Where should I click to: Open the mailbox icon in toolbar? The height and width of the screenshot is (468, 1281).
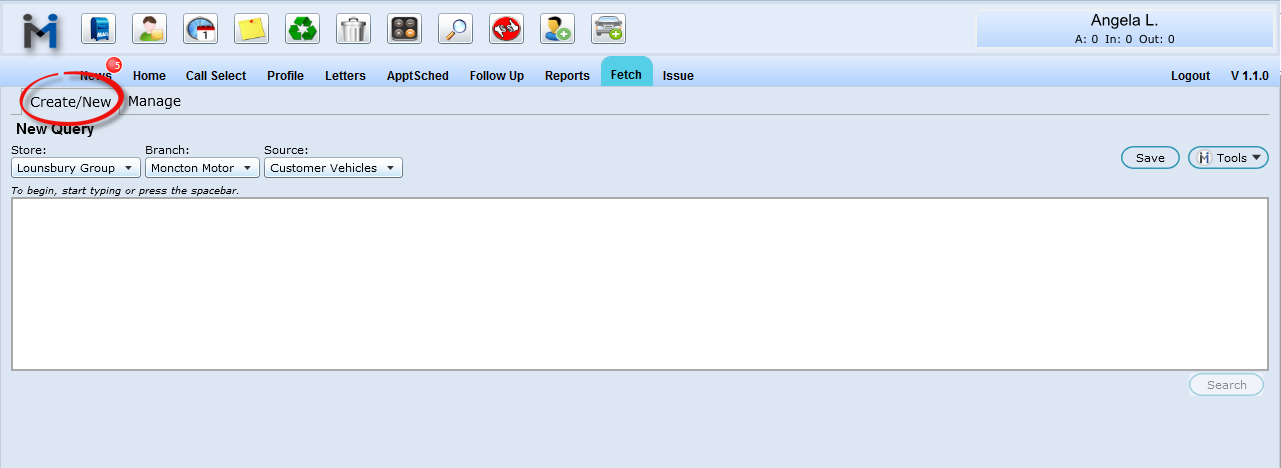coord(98,29)
